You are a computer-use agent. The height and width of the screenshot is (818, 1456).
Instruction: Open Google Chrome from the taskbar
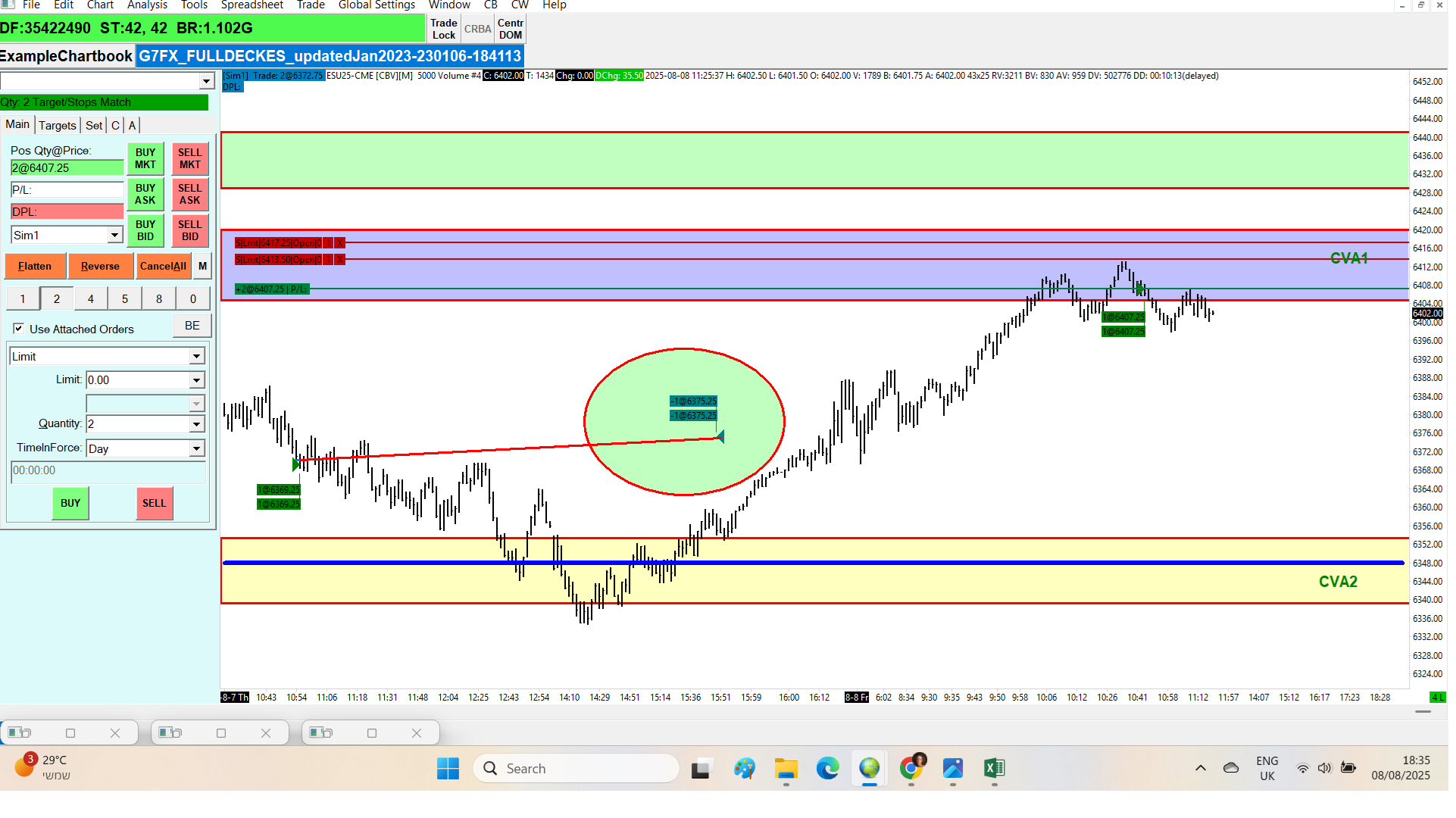click(x=911, y=769)
